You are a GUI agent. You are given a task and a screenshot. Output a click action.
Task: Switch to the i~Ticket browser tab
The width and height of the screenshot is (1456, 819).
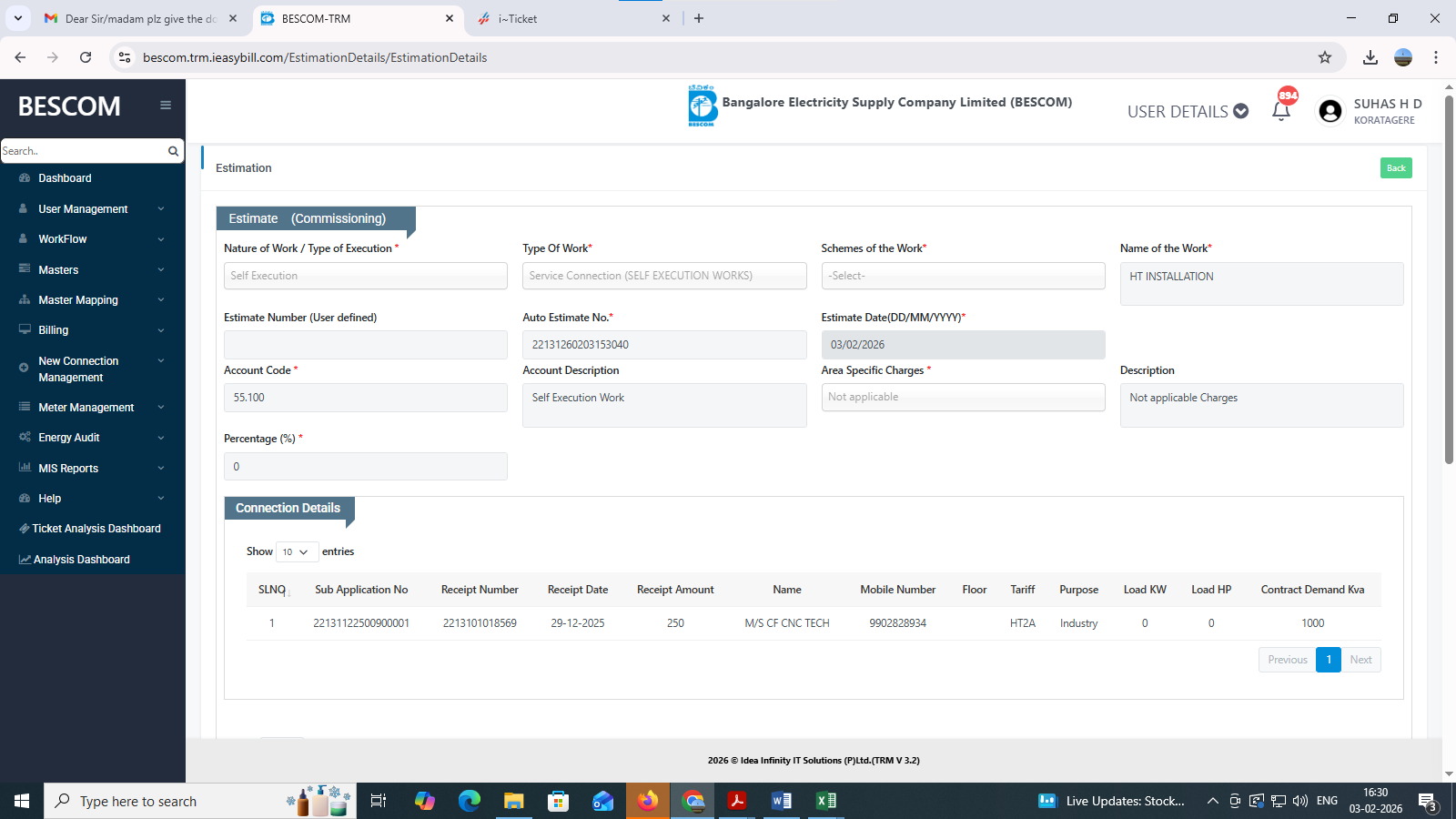pos(573,18)
